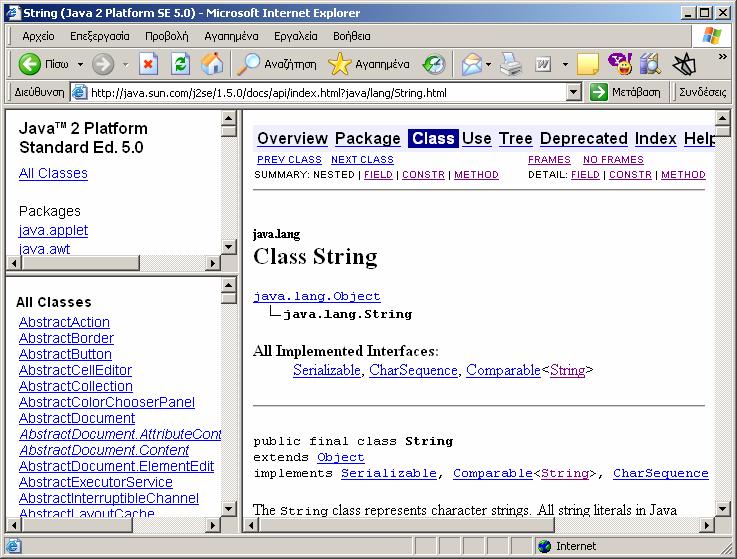Open History clock icon in toolbar
The width and height of the screenshot is (737, 559).
(434, 64)
